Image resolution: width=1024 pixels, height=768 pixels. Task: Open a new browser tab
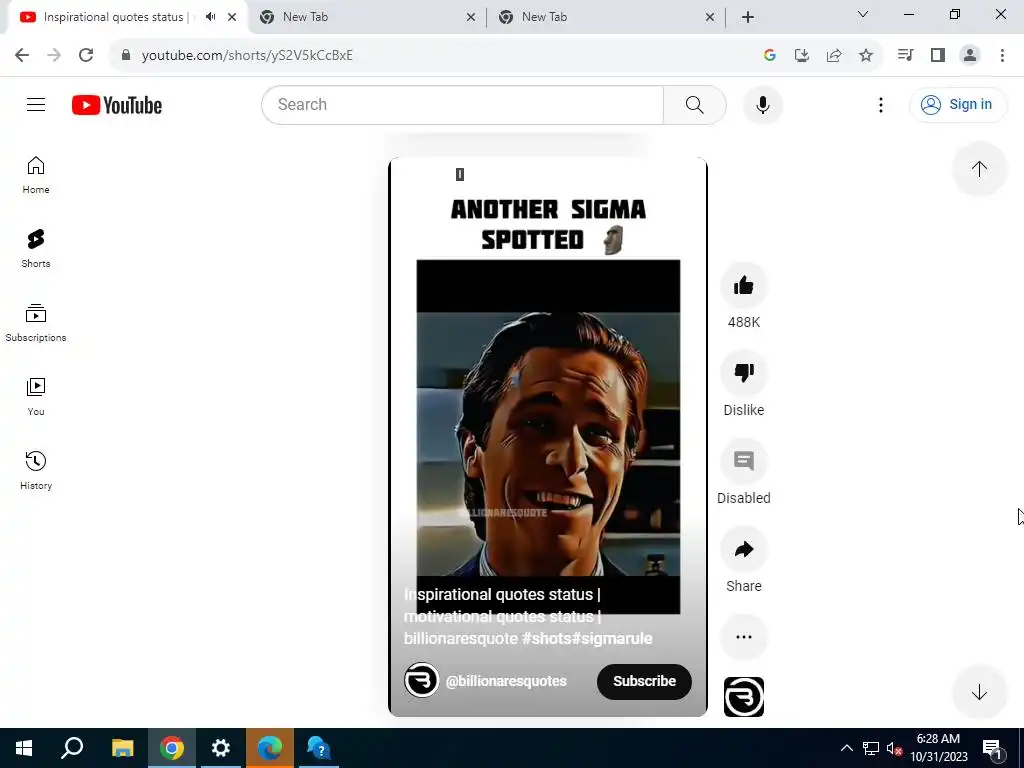(748, 17)
